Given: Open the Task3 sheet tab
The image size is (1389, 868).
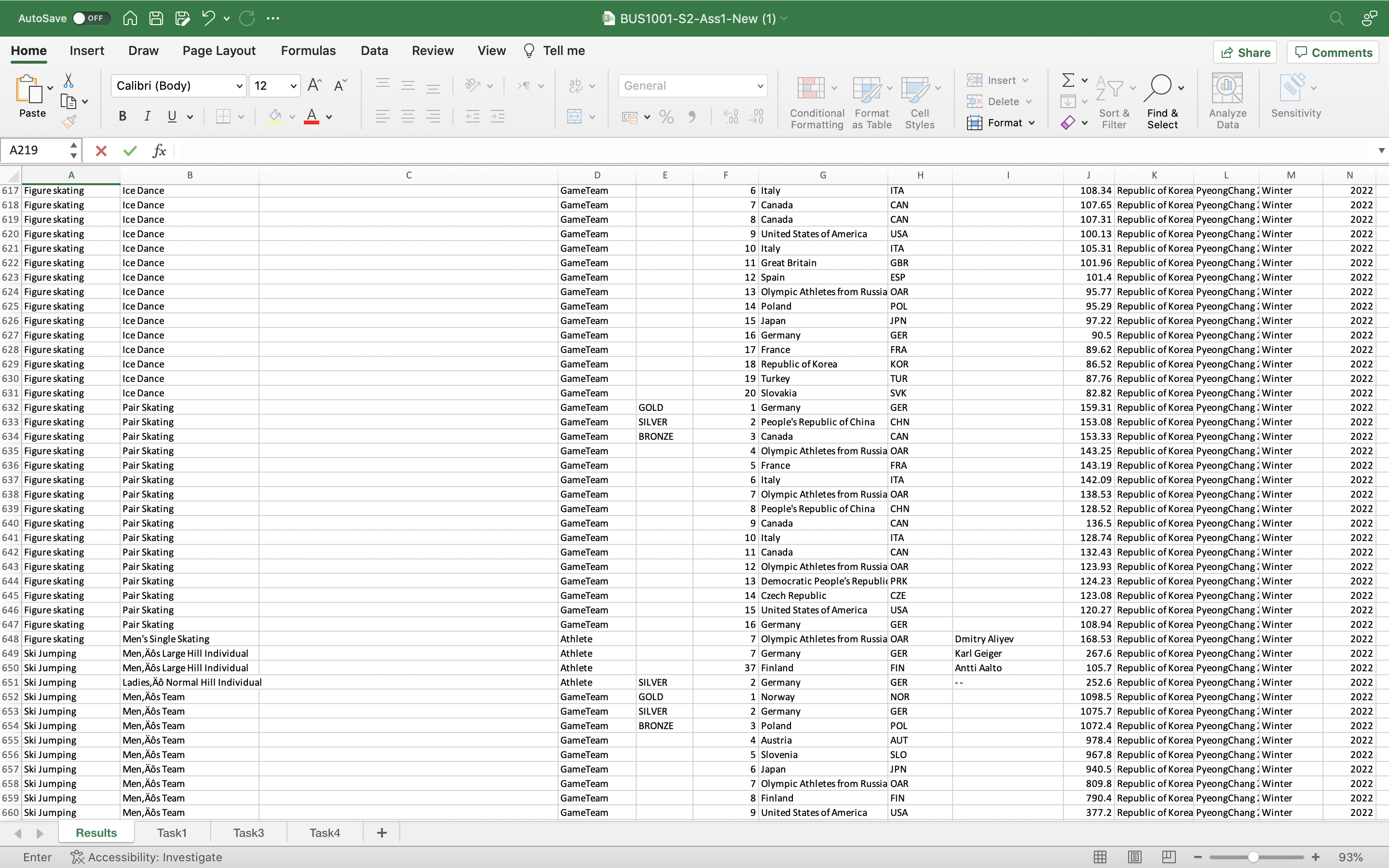Looking at the screenshot, I should tap(248, 832).
